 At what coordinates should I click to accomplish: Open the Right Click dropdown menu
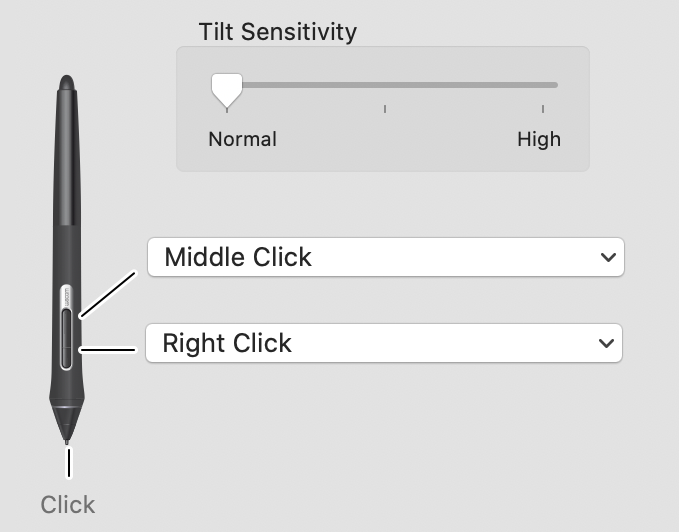tap(384, 343)
